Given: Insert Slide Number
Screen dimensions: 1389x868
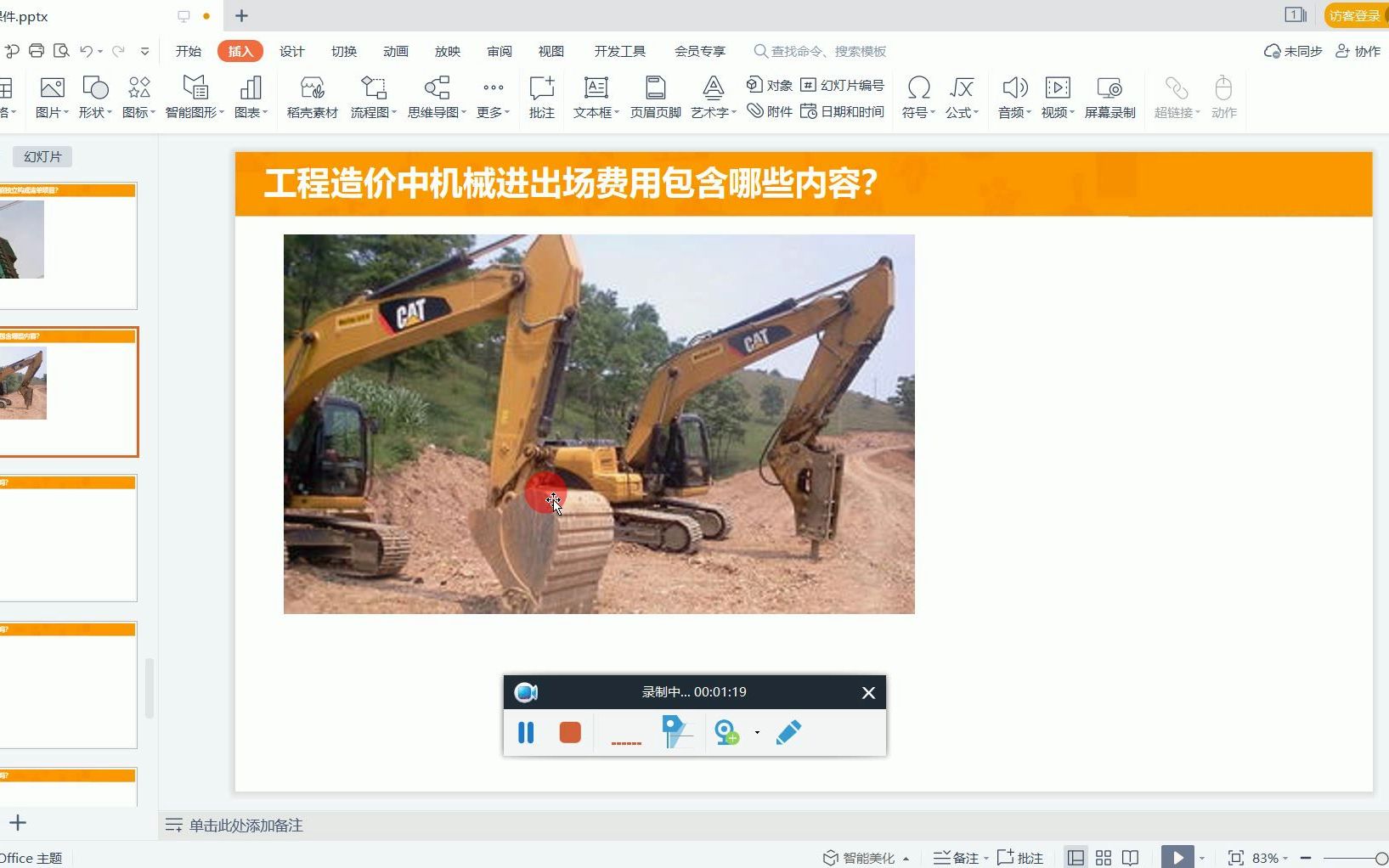Looking at the screenshot, I should 842,85.
